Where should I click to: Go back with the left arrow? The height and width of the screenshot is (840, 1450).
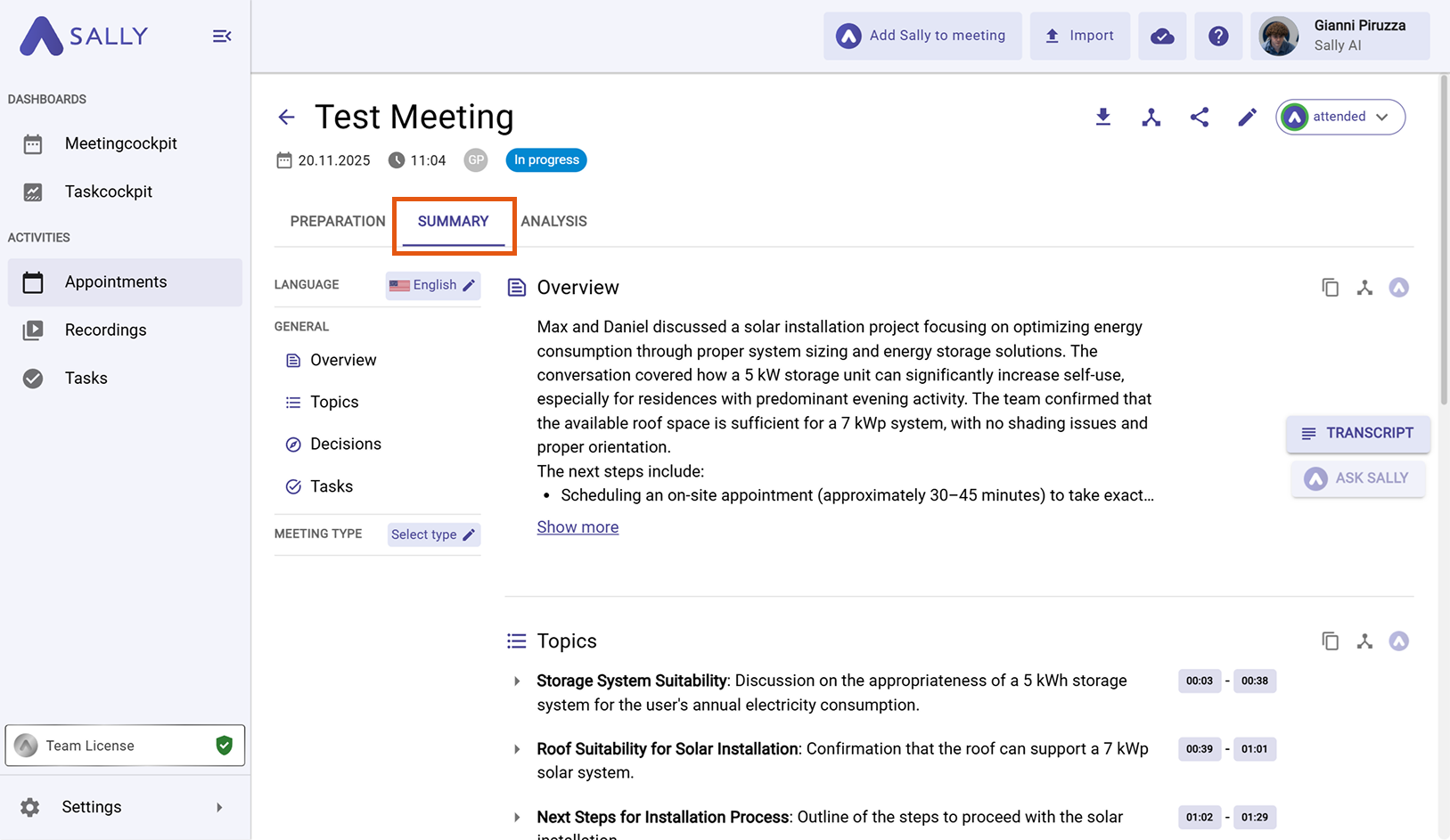(286, 117)
